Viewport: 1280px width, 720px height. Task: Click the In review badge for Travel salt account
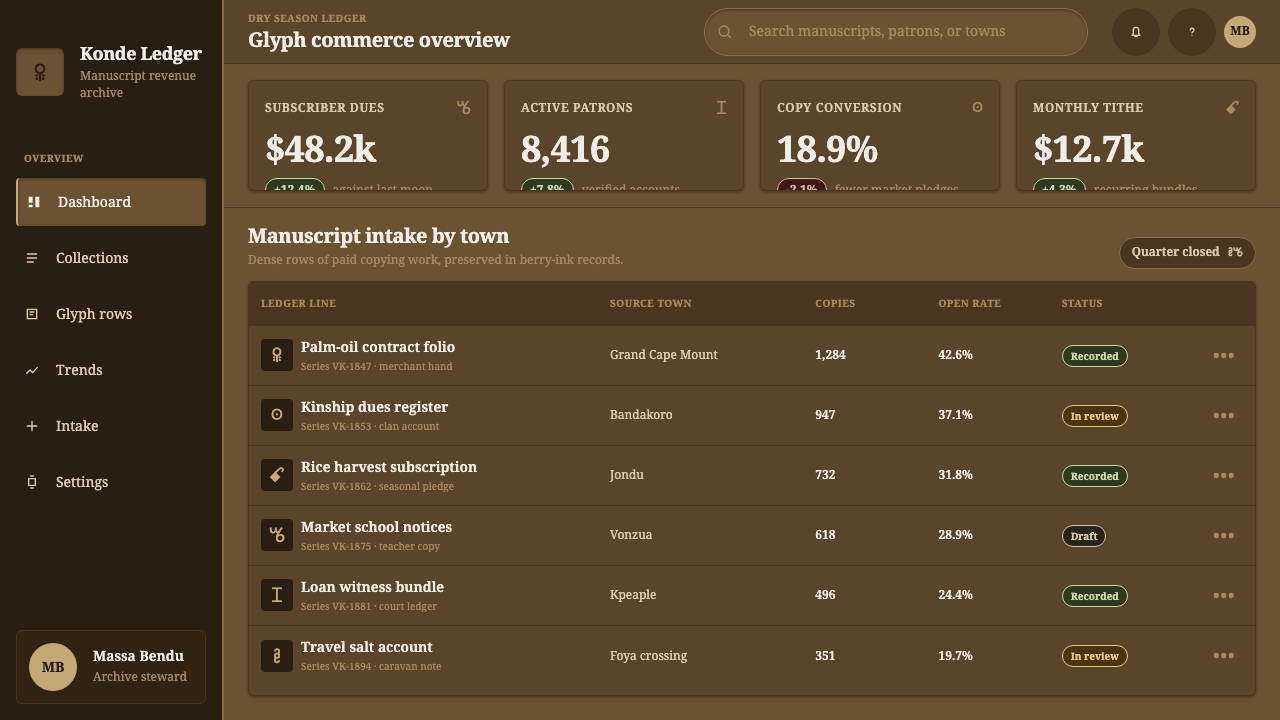click(1094, 656)
